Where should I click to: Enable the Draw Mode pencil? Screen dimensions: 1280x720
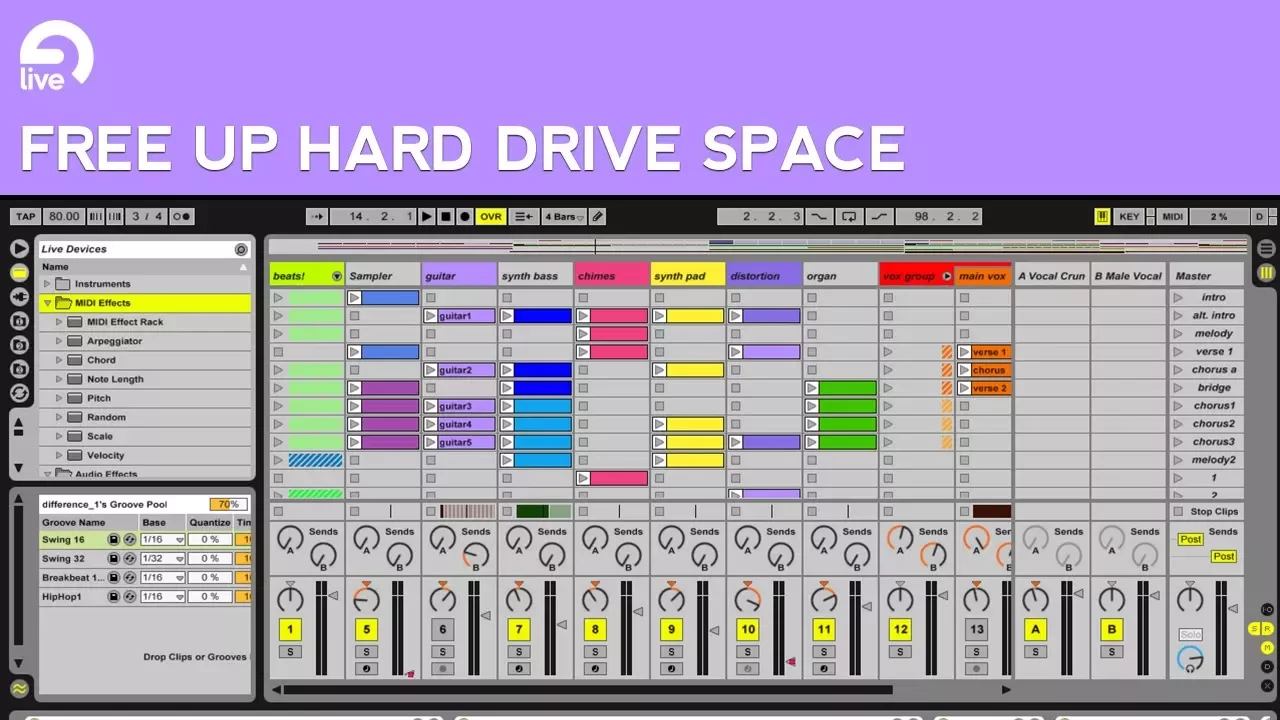click(x=597, y=216)
